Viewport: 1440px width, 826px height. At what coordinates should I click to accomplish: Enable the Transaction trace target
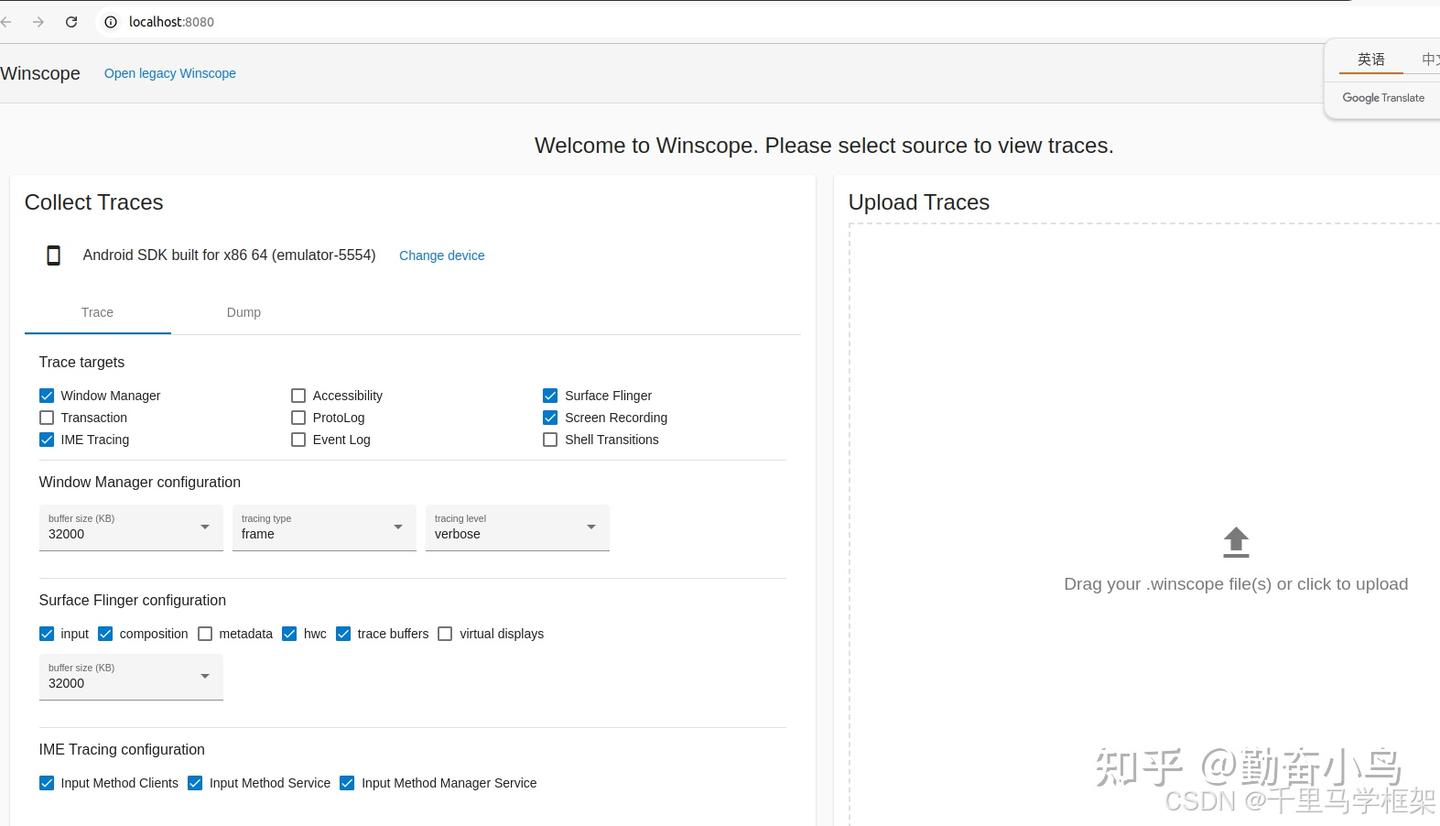[47, 418]
